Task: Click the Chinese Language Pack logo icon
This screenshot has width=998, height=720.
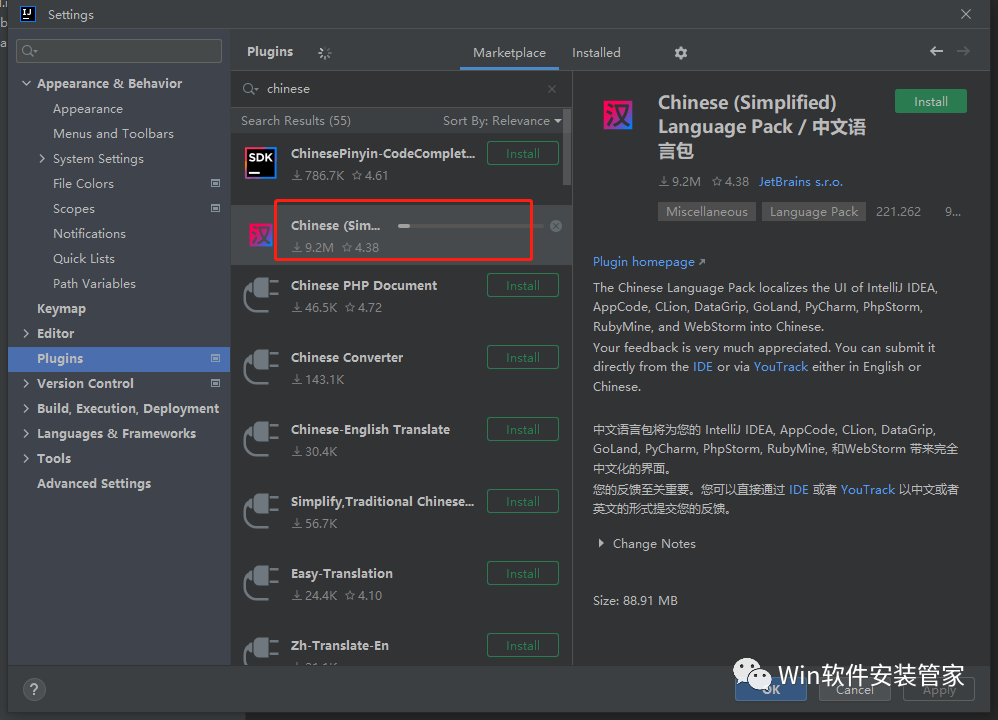Action: point(618,116)
